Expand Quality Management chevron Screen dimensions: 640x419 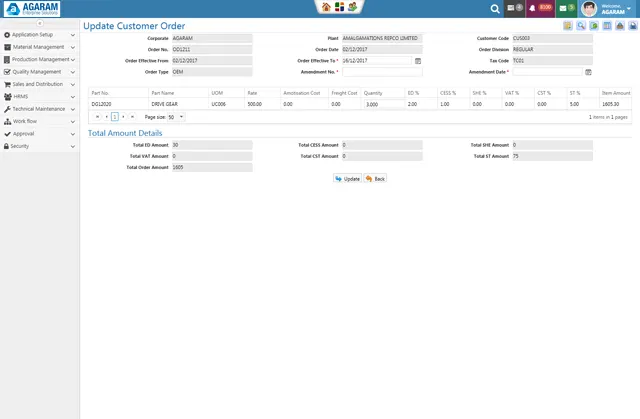tap(73, 72)
